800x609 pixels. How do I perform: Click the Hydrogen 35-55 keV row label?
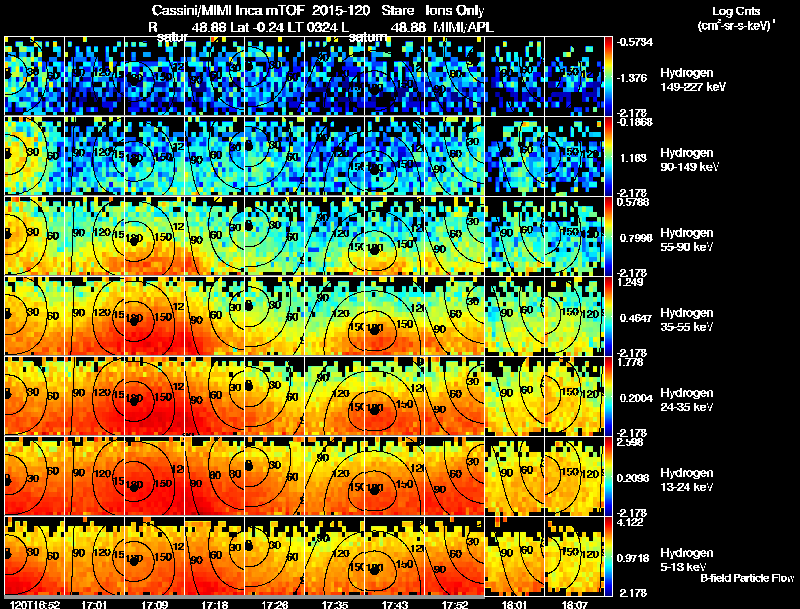point(687,320)
